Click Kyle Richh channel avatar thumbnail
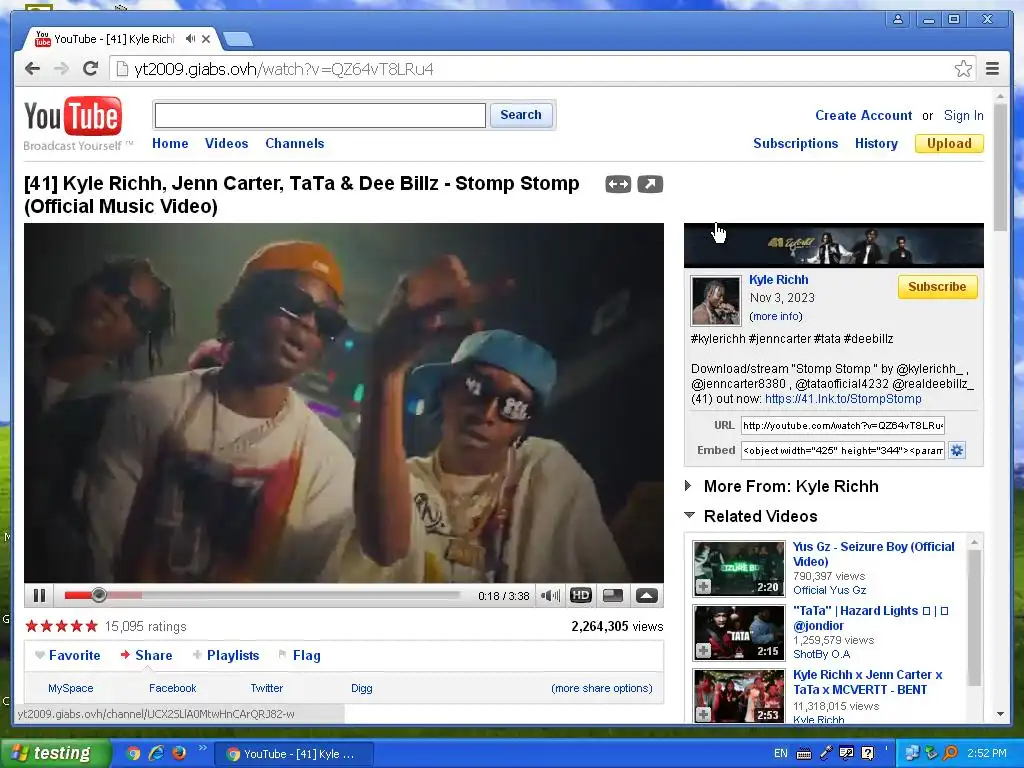Image resolution: width=1024 pixels, height=768 pixels. 716,300
